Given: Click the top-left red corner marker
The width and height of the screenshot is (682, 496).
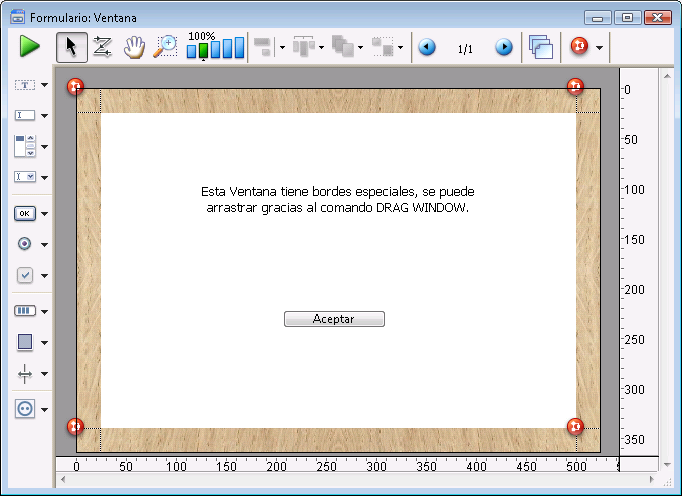Looking at the screenshot, I should click(75, 87).
